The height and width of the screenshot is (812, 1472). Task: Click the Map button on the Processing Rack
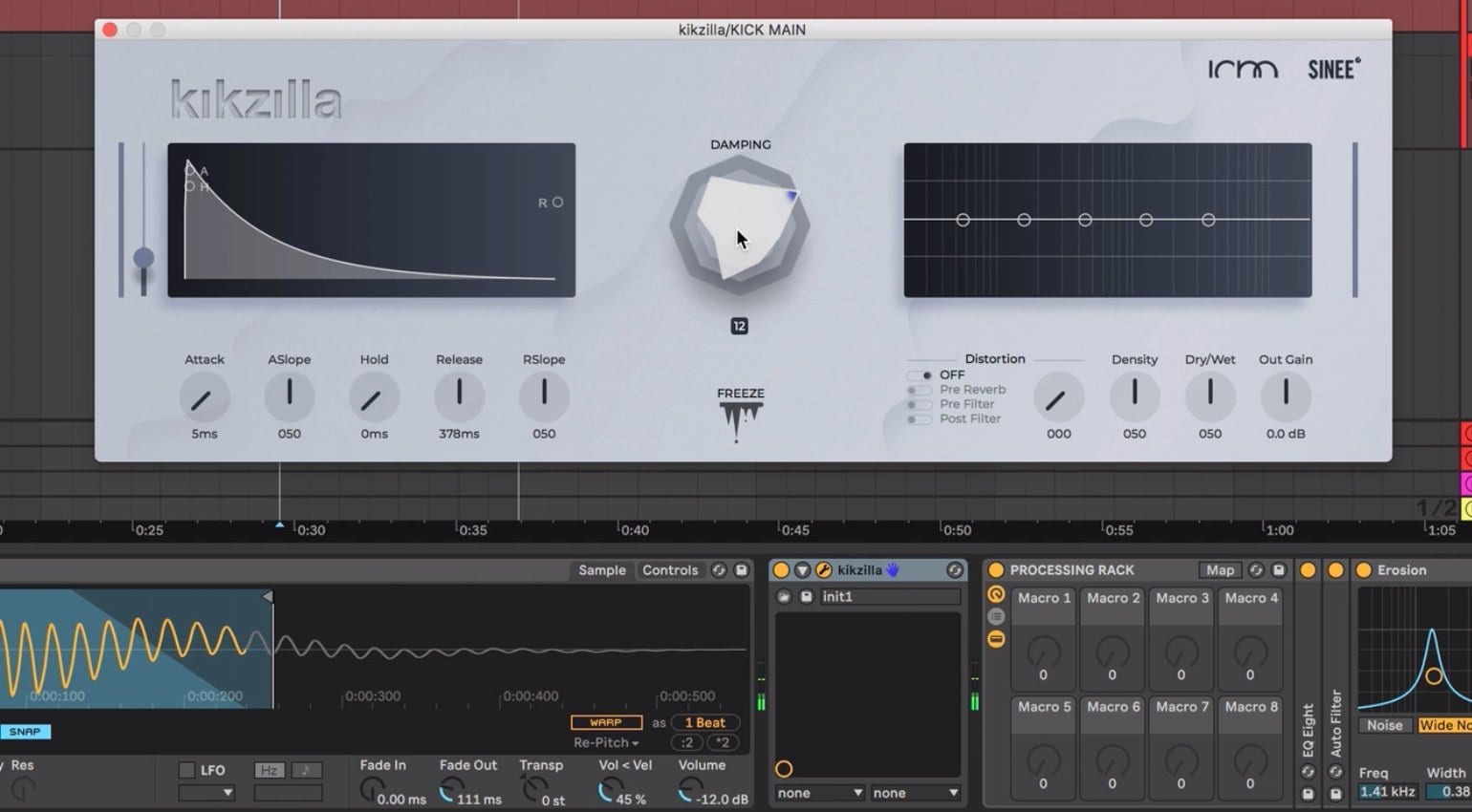(1220, 569)
